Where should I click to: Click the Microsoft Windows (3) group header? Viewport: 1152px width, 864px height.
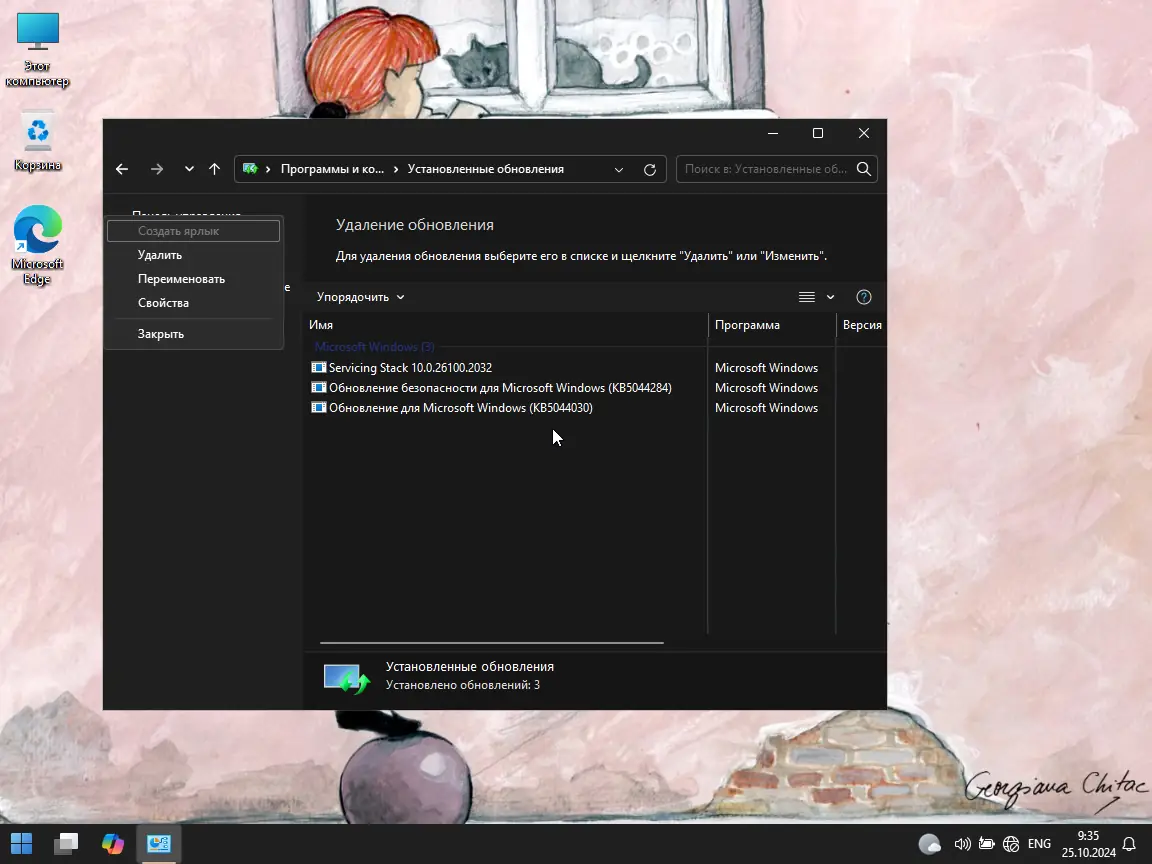coord(374,346)
